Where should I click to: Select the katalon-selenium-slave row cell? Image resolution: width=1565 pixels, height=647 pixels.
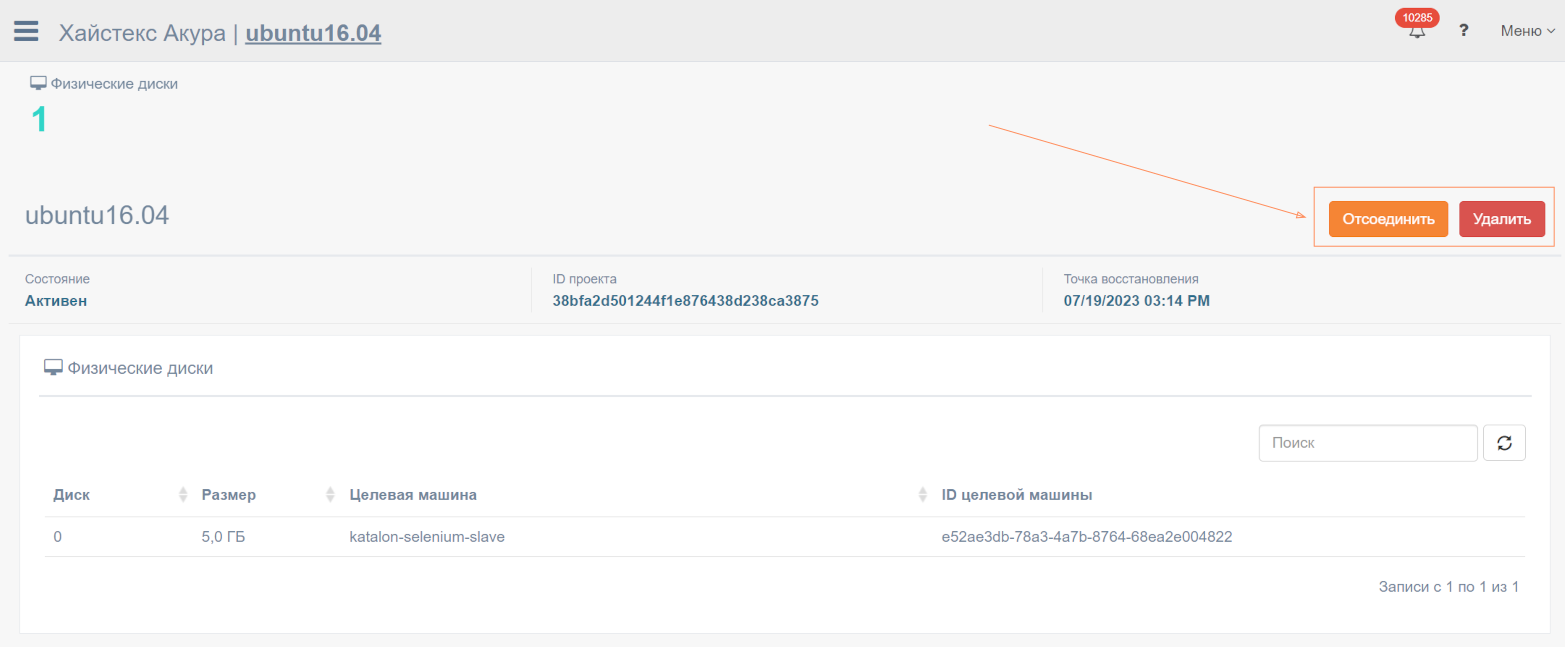427,537
